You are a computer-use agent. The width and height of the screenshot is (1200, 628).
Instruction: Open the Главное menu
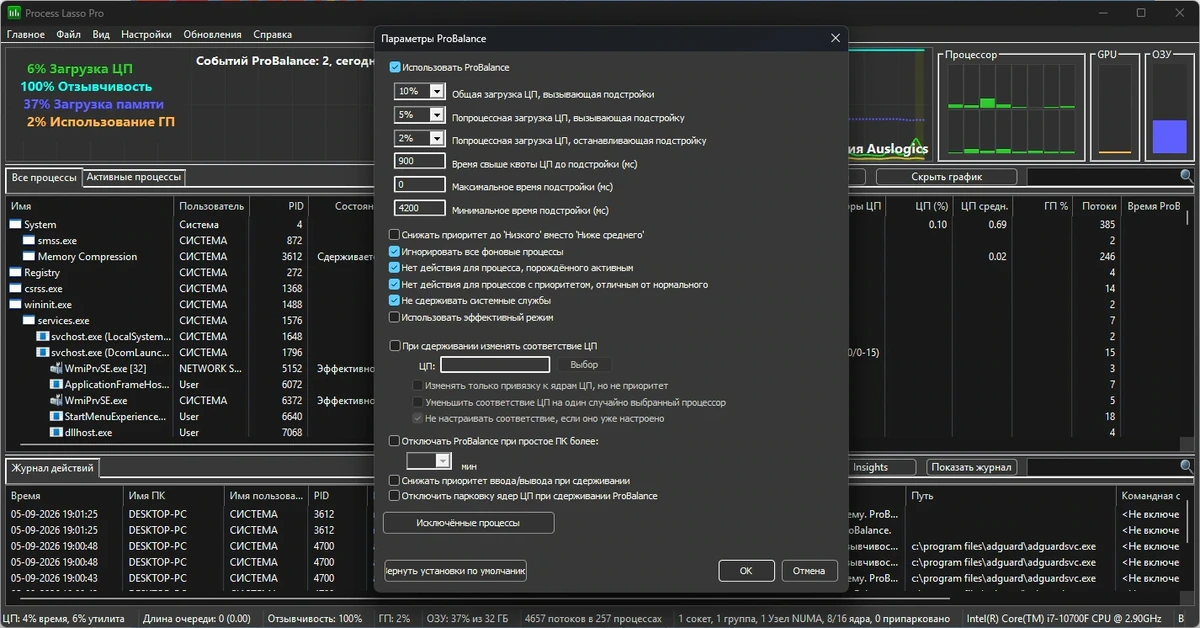point(26,34)
